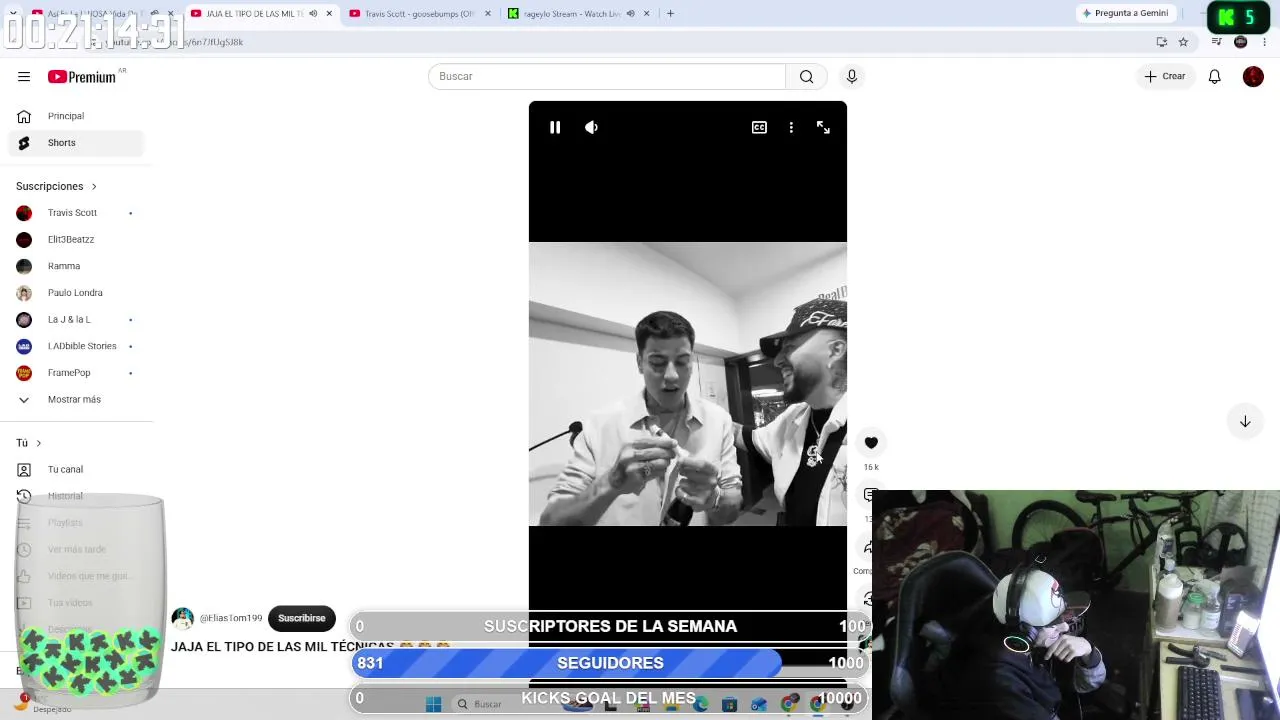1280x720 pixels.
Task: Open the weather widget showing Despejado
Action: (45, 705)
